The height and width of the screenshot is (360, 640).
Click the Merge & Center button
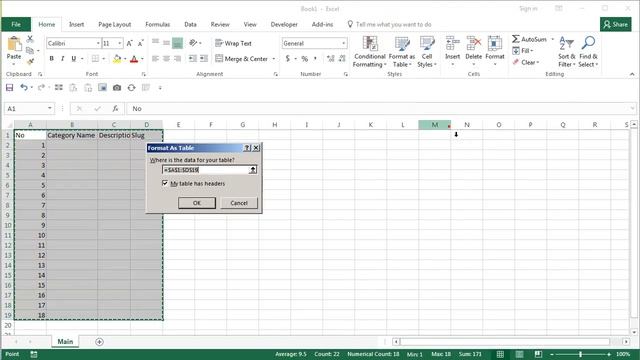(x=242, y=59)
